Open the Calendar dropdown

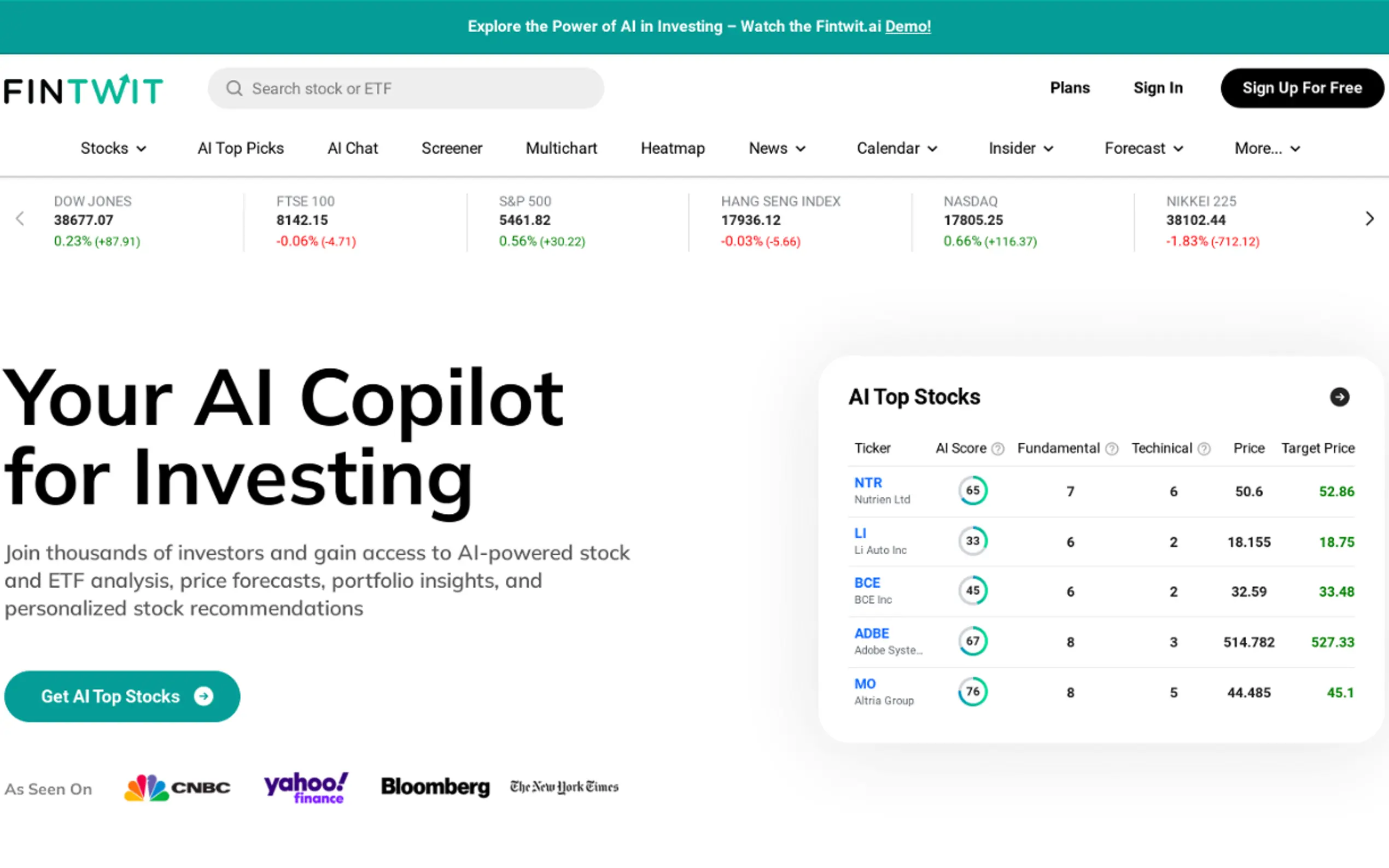(896, 148)
